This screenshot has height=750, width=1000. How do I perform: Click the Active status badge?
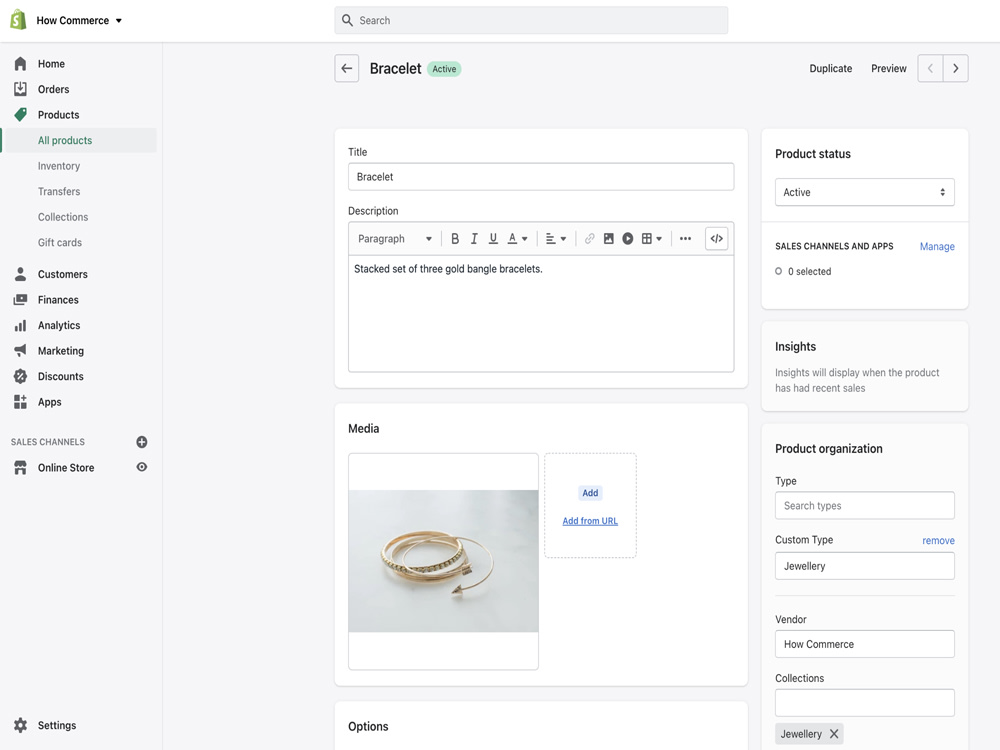pyautogui.click(x=444, y=69)
